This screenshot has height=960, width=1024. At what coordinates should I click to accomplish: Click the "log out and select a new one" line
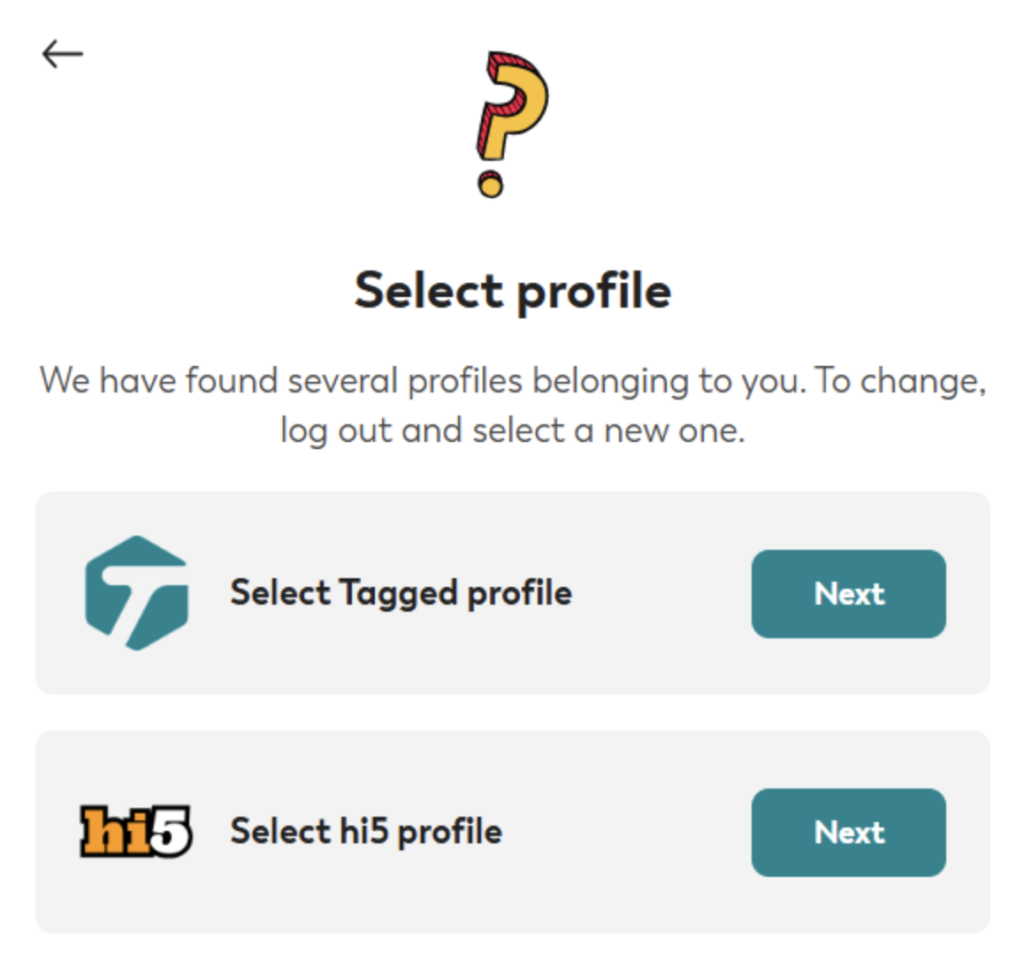tap(512, 431)
